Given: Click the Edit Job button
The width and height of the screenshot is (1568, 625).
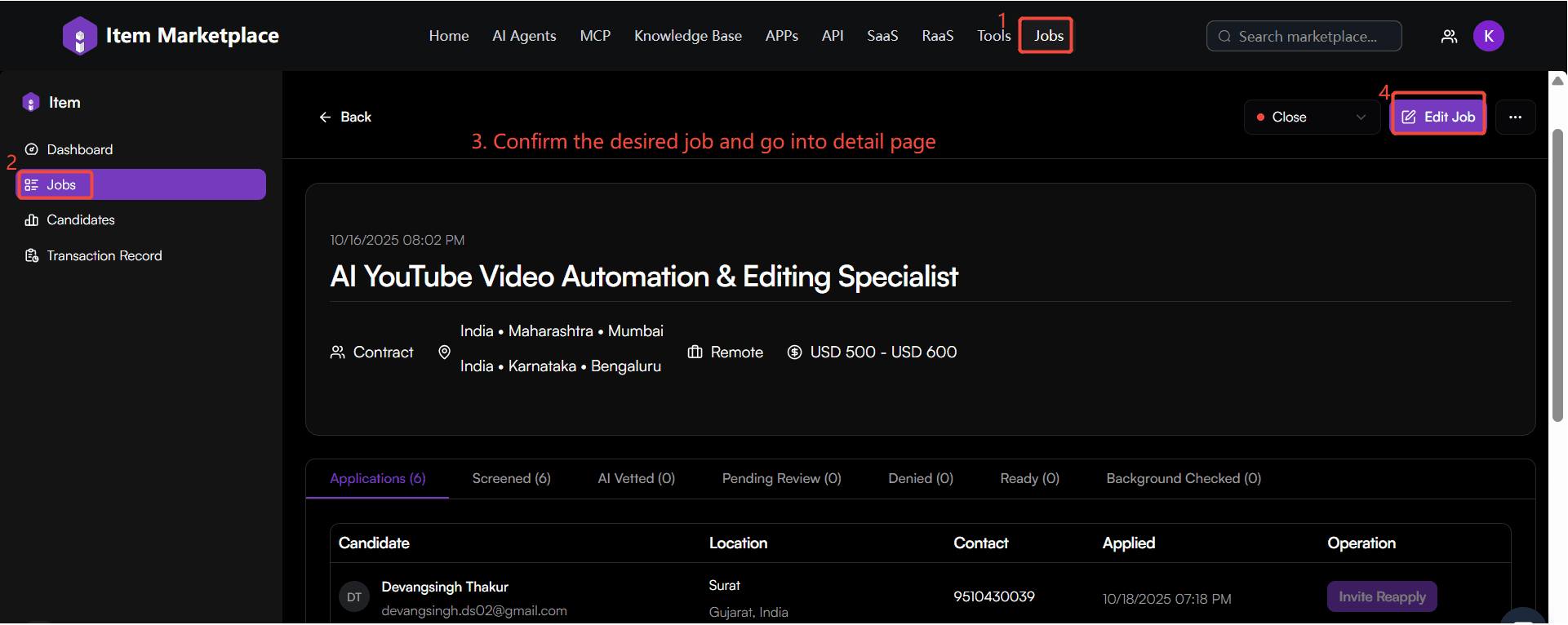Looking at the screenshot, I should click(1438, 117).
